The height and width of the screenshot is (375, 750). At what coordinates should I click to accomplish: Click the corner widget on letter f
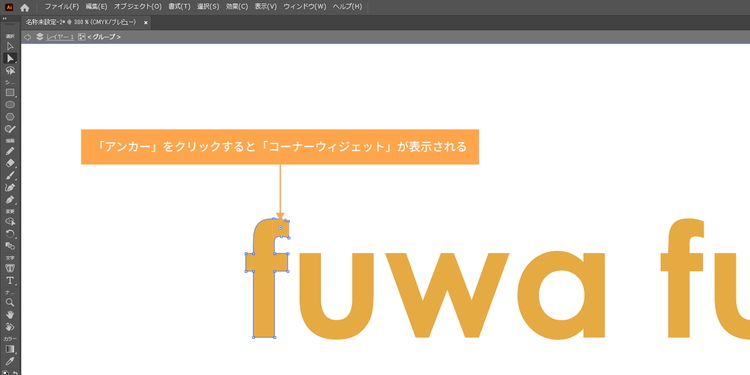280,228
